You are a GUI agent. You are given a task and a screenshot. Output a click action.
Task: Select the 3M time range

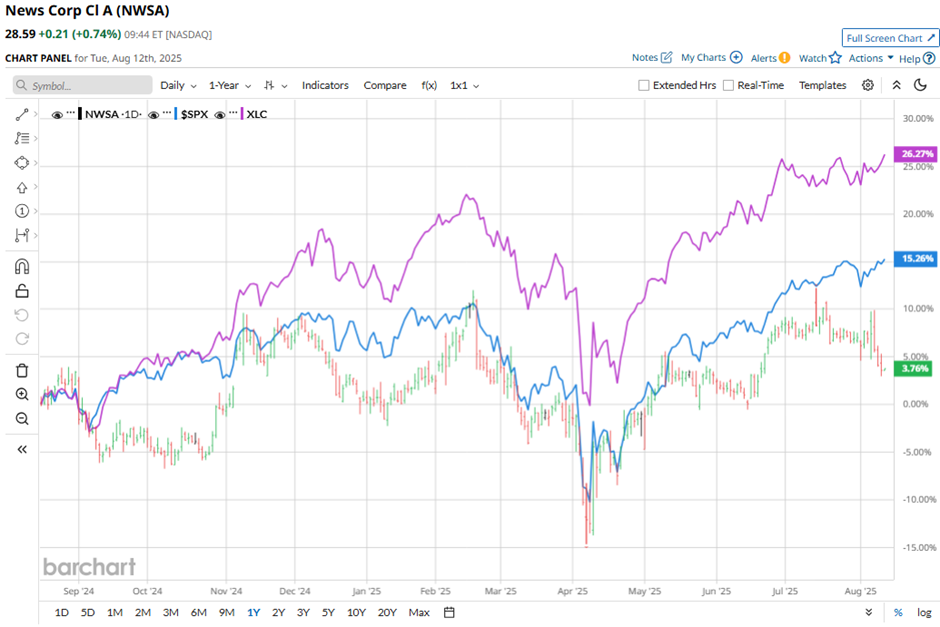(171, 612)
